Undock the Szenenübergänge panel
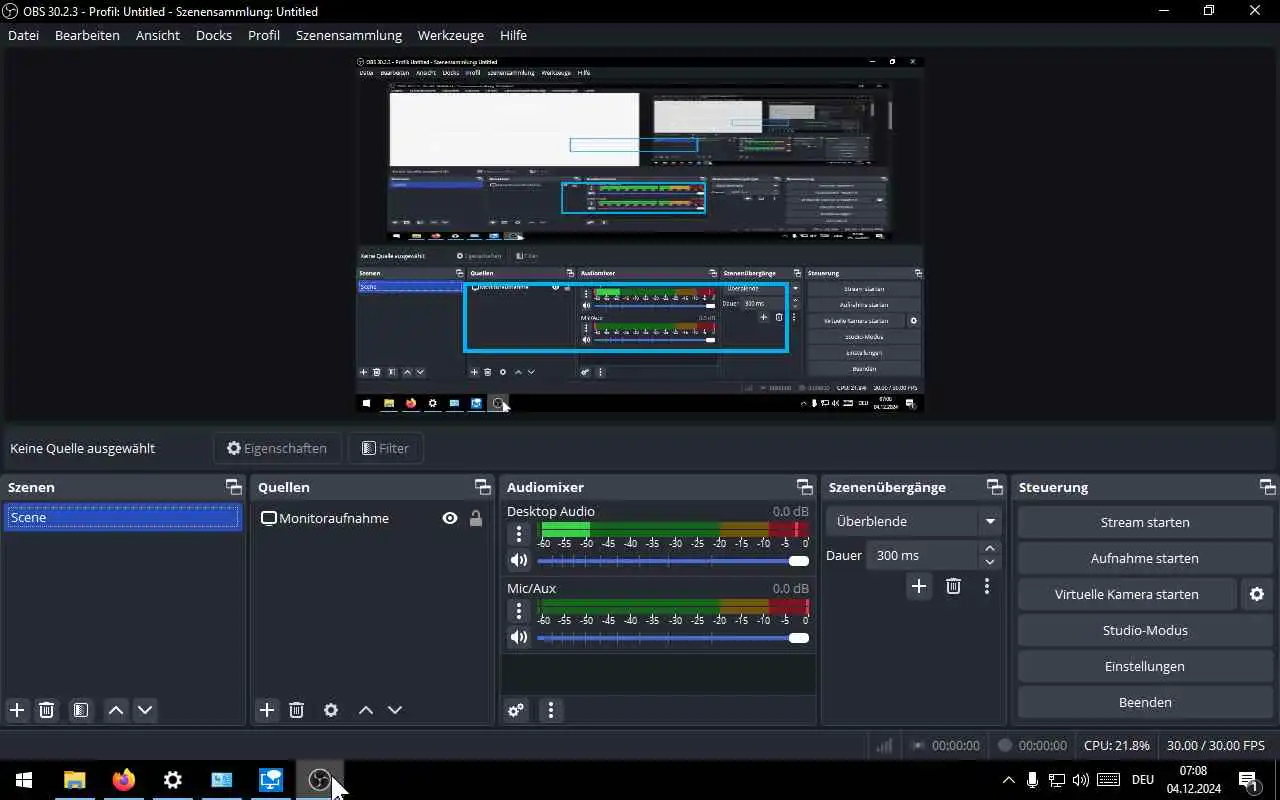Viewport: 1280px width, 800px height. coord(994,487)
